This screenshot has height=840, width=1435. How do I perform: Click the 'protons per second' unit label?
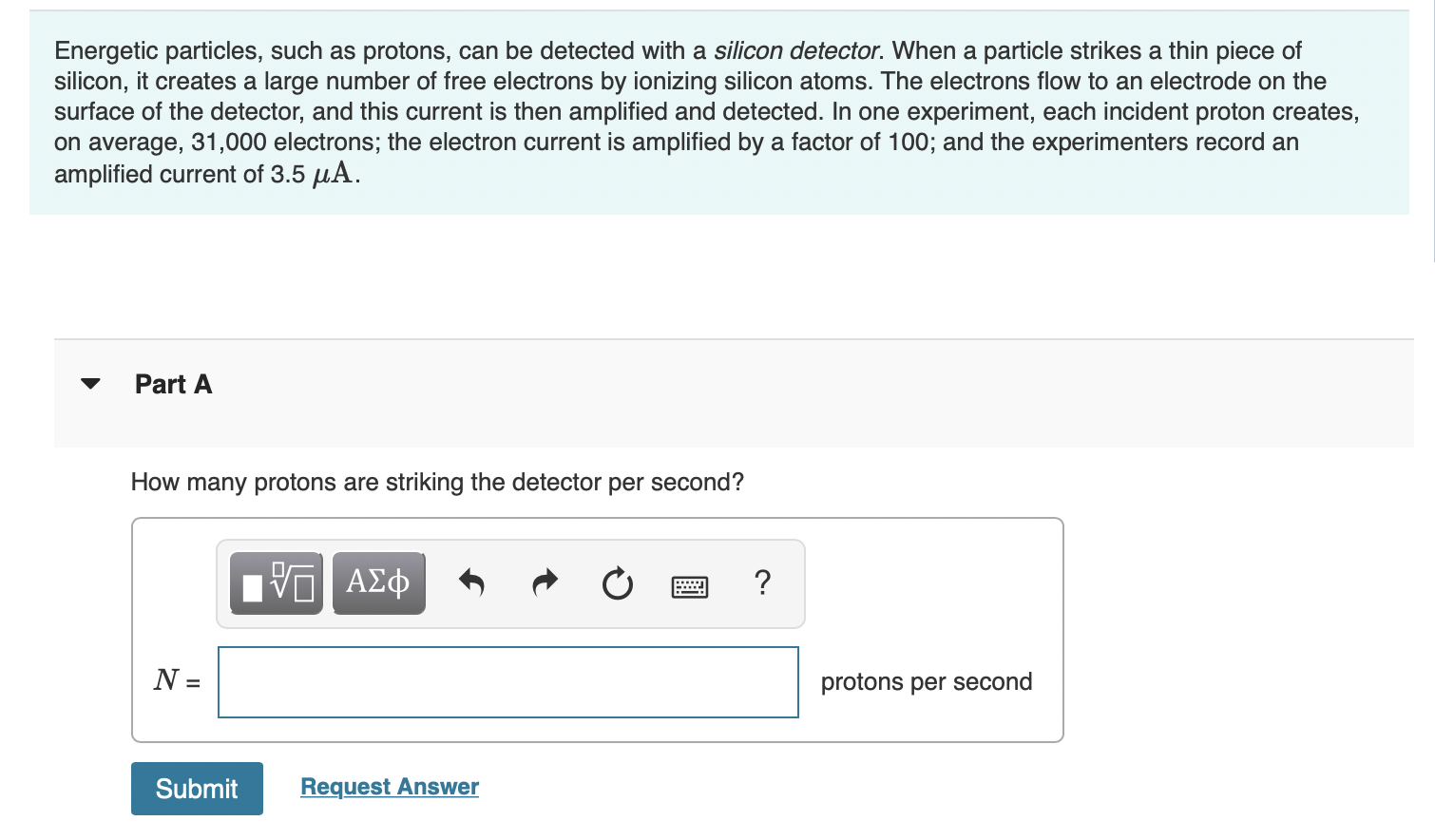(x=926, y=682)
